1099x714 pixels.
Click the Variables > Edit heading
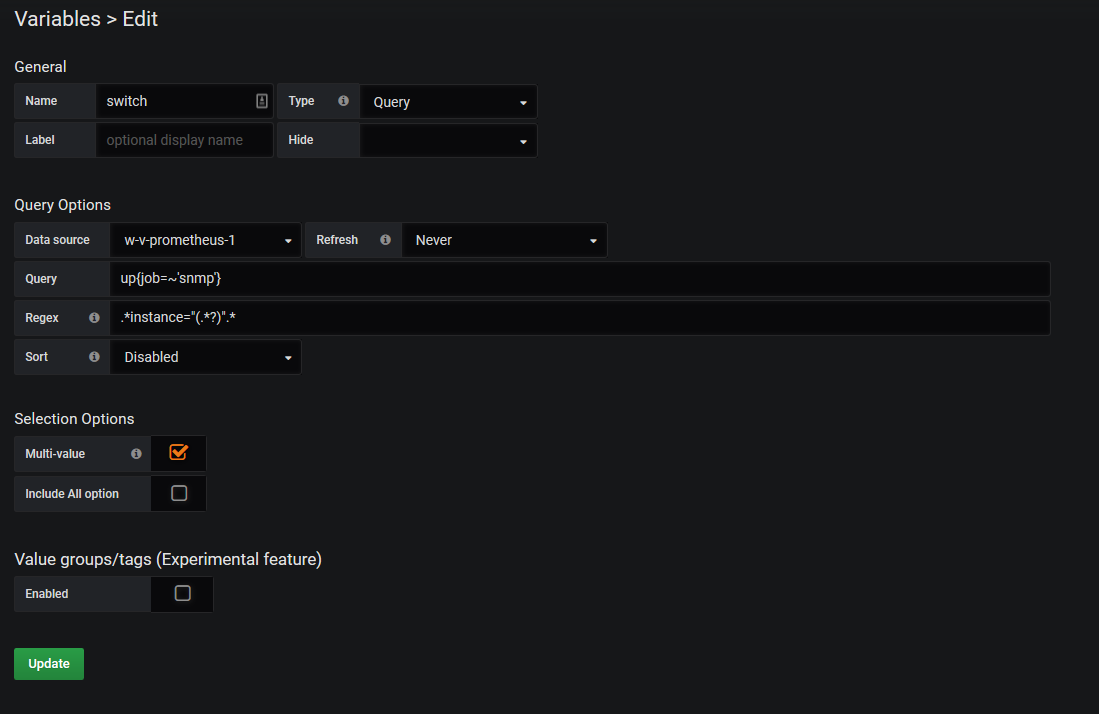(x=86, y=19)
